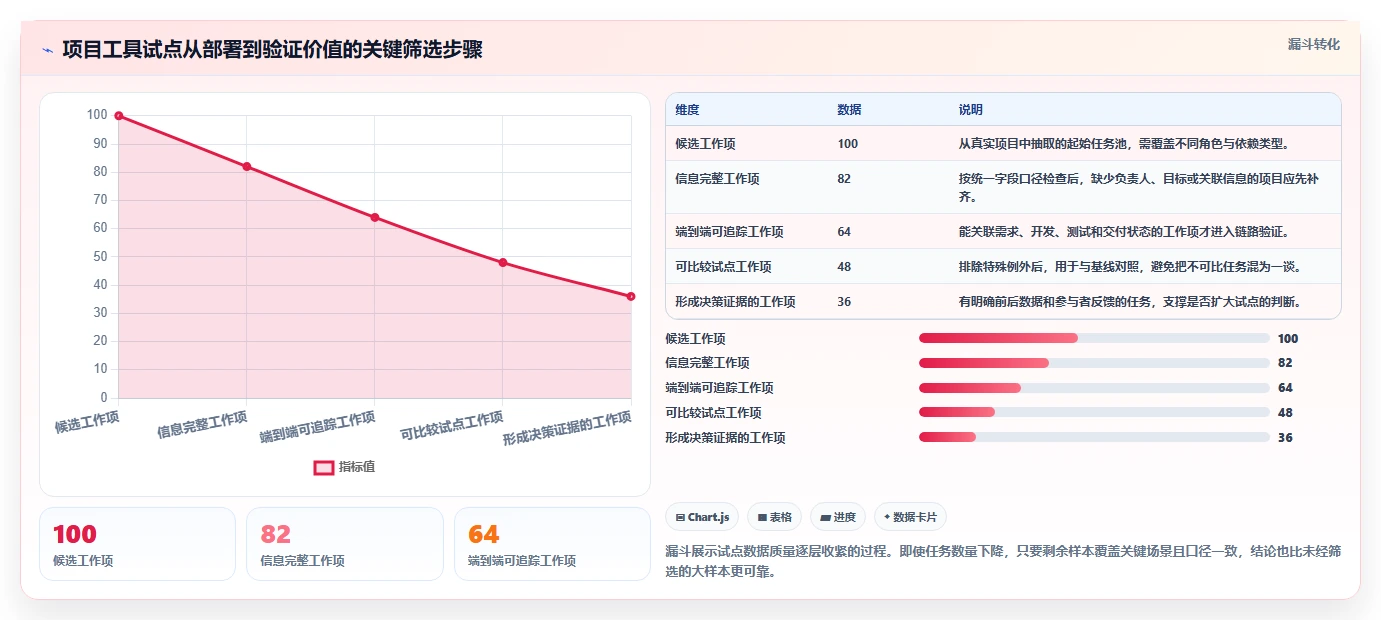
Task: Click table value 48 in 数据 column
Action: pos(844,267)
